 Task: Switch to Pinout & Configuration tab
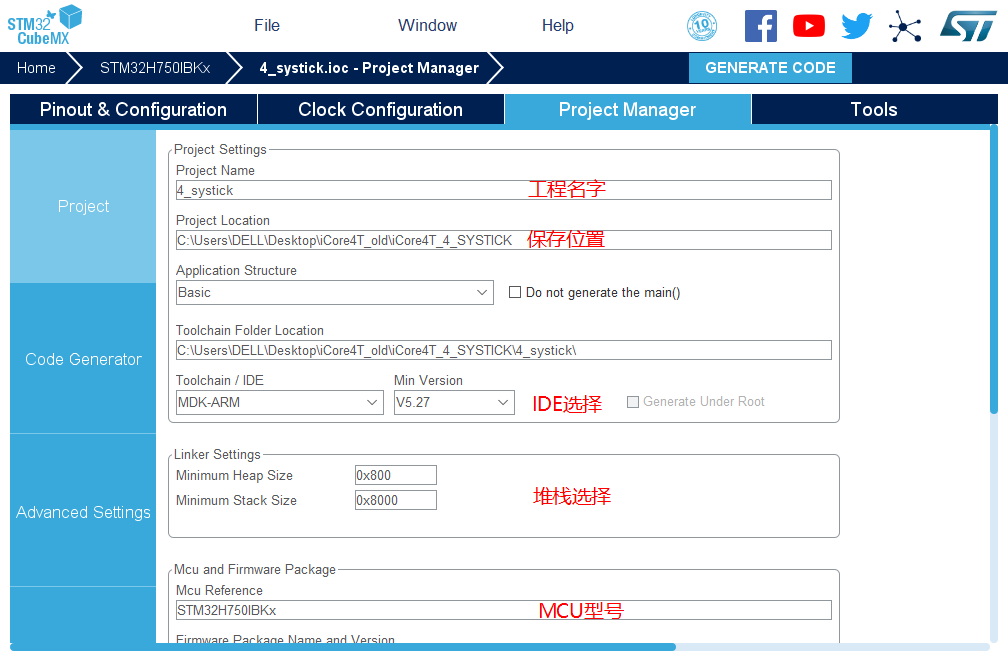tap(133, 110)
